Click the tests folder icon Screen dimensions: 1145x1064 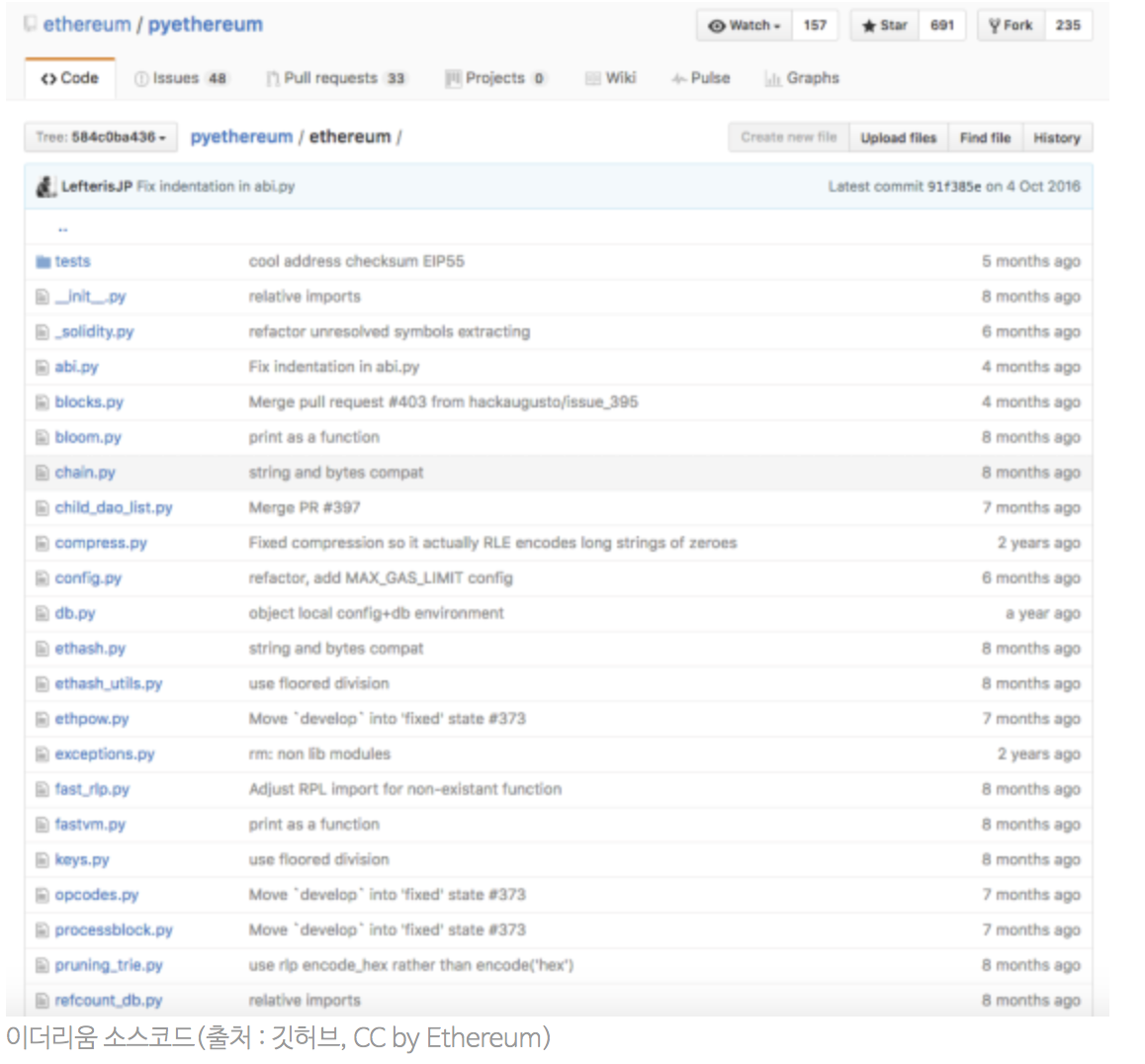coord(44,261)
